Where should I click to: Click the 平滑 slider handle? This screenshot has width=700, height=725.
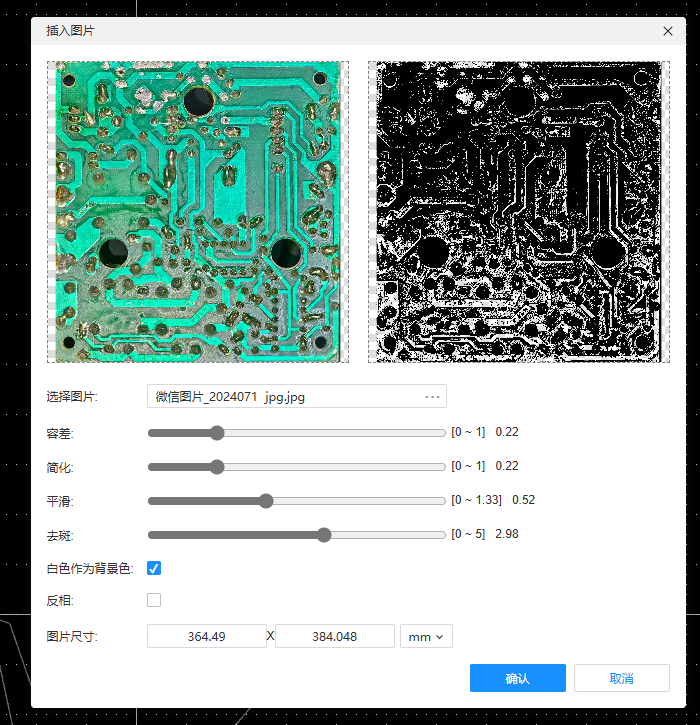pyautogui.click(x=266, y=501)
